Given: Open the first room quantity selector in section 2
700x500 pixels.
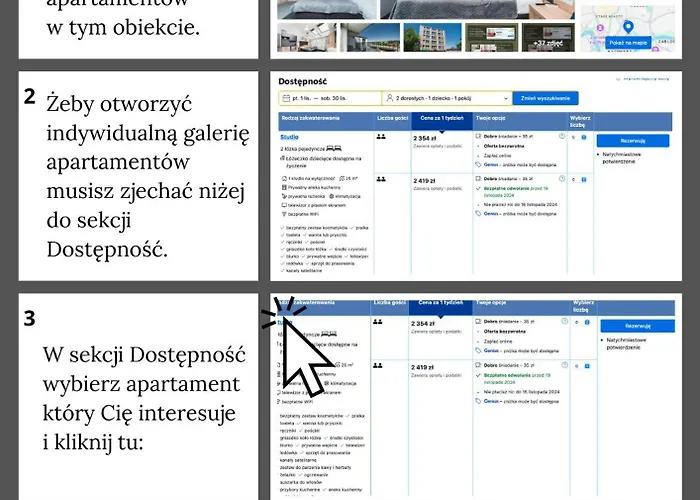Looking at the screenshot, I should click(578, 136).
